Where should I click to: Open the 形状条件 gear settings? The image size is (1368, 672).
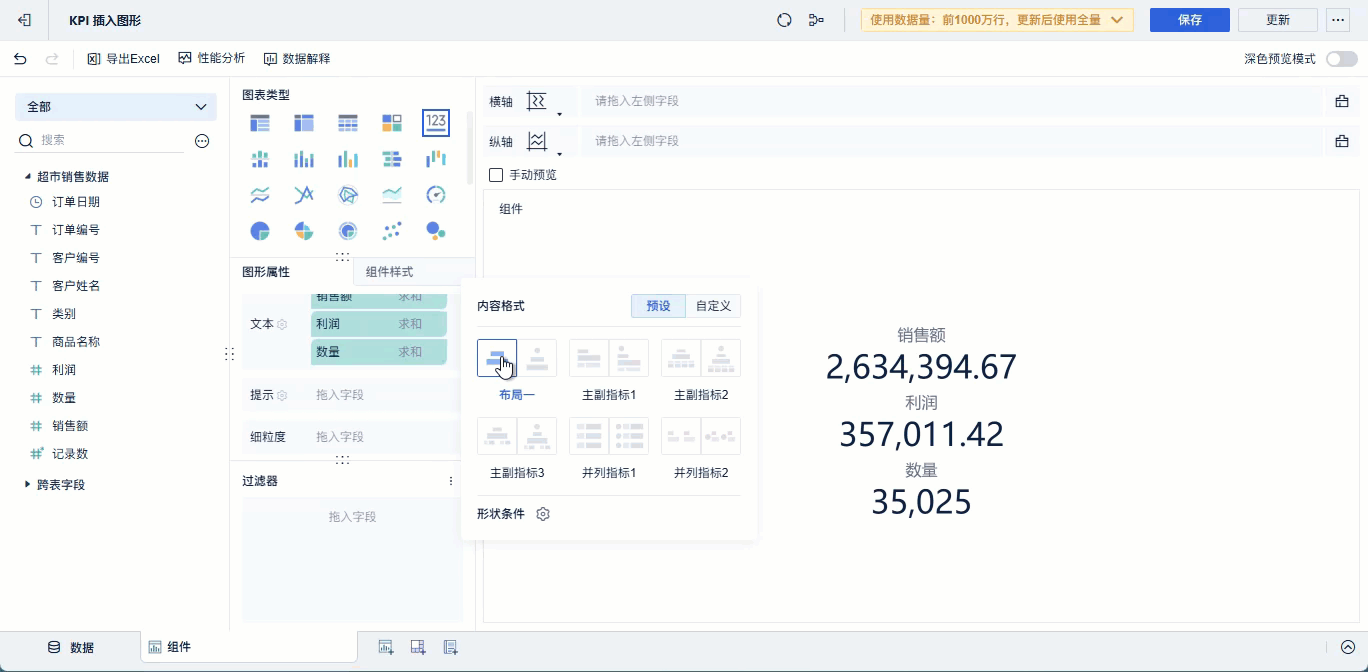pos(543,514)
